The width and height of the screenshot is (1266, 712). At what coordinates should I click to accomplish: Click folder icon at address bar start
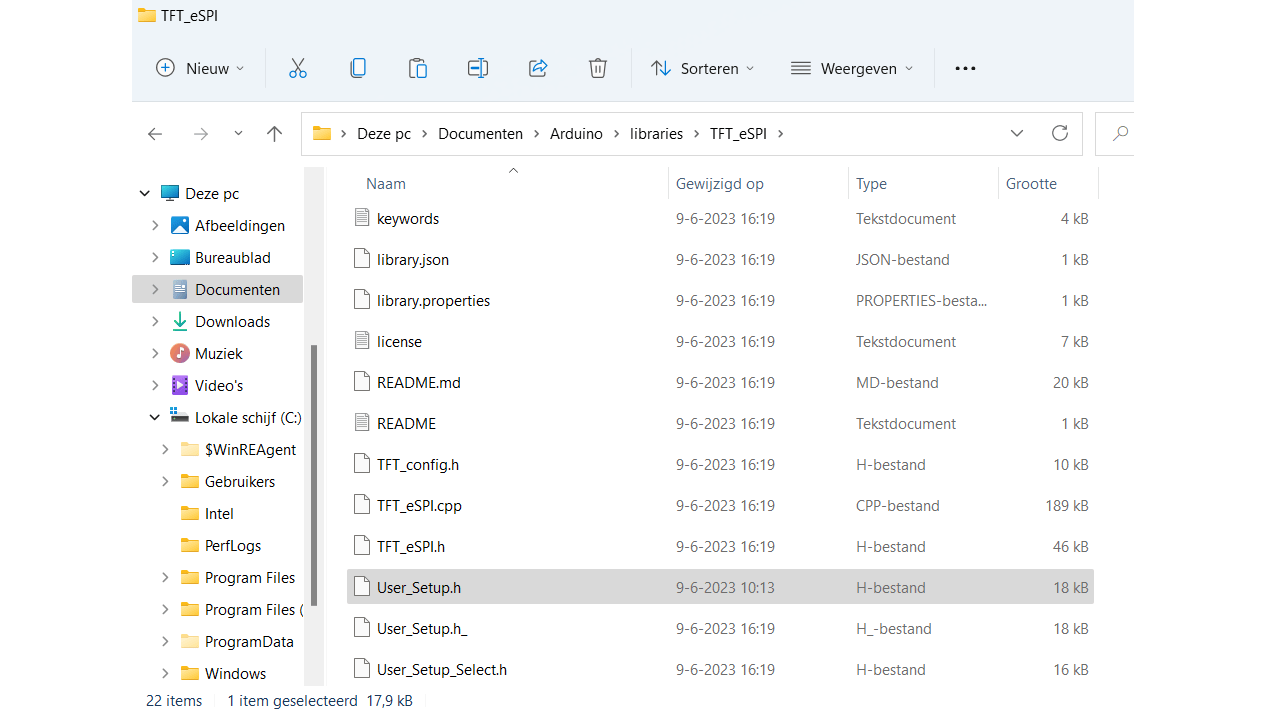click(x=322, y=133)
